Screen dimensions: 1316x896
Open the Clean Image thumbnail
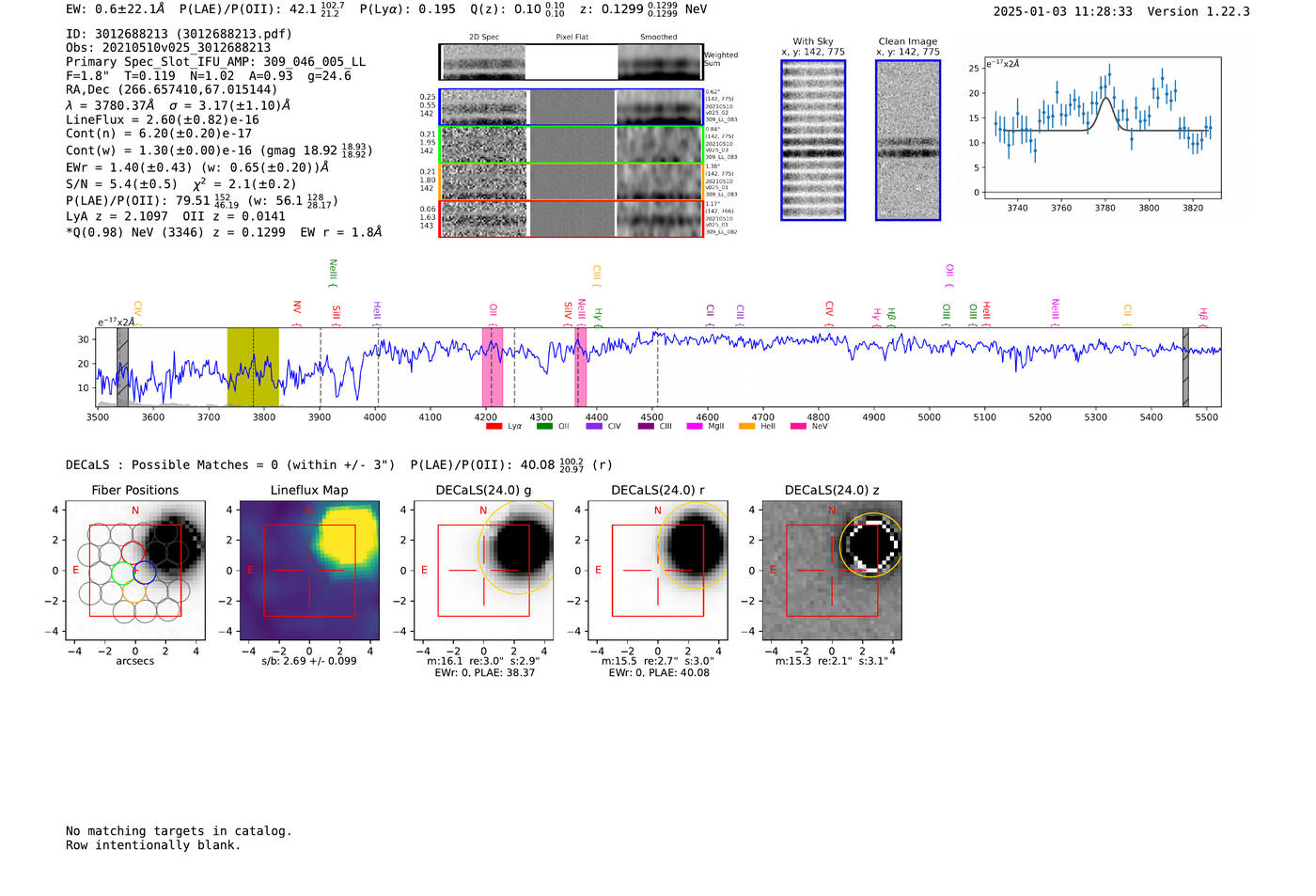pyautogui.click(x=908, y=140)
